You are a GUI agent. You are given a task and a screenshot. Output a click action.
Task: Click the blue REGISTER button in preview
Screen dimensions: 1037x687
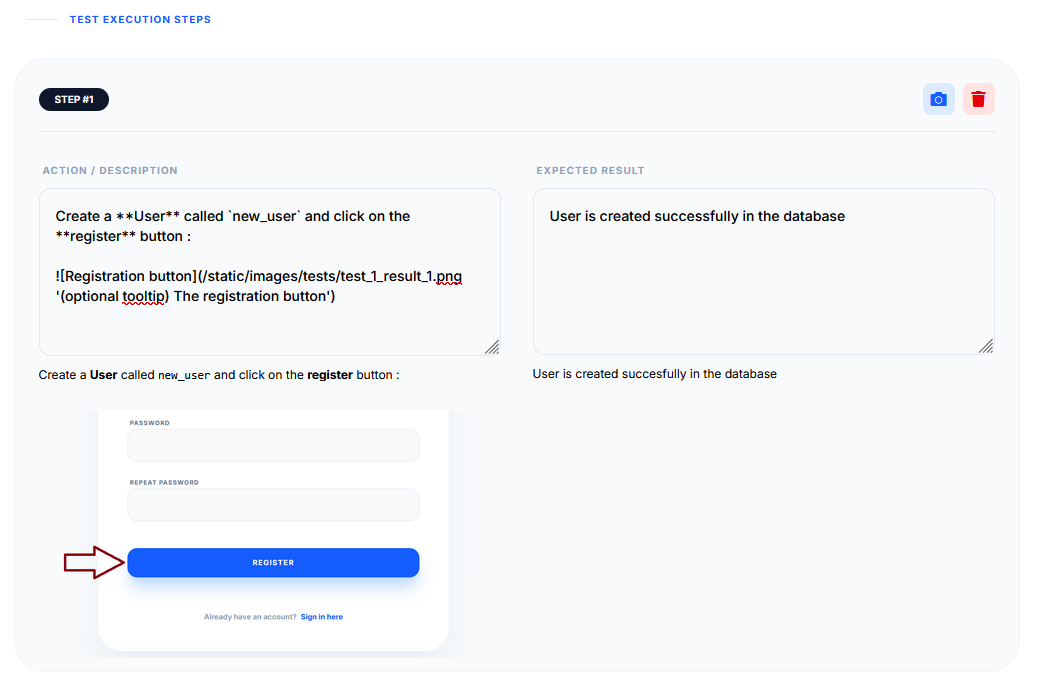pyautogui.click(x=272, y=562)
